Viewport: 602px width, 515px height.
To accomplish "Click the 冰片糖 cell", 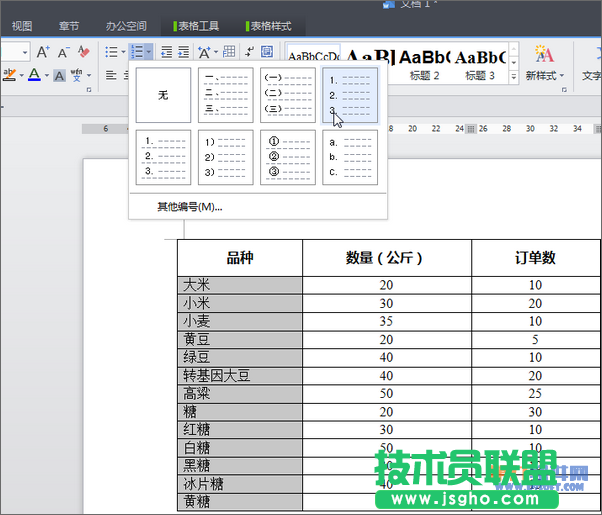I will (x=240, y=484).
